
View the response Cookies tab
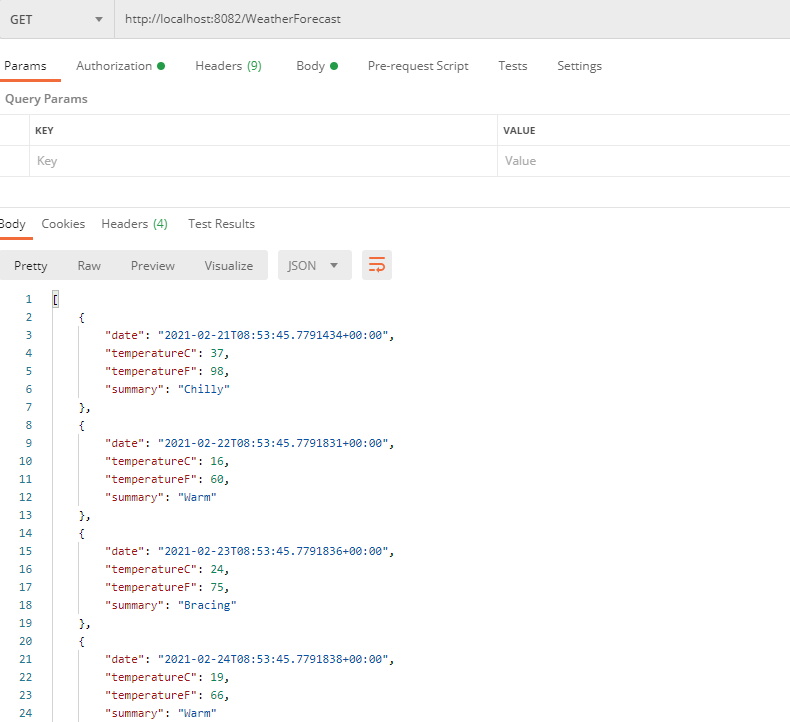pos(63,224)
